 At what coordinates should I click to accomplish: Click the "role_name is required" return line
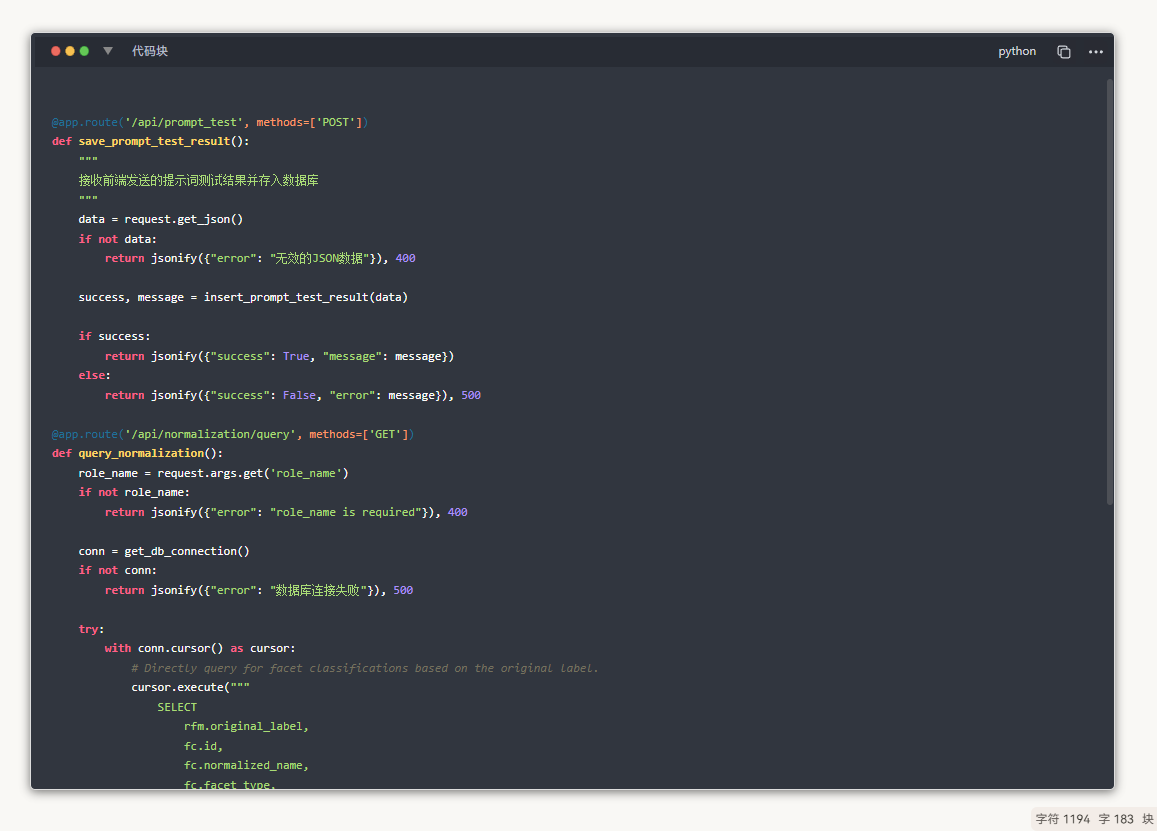pos(286,512)
